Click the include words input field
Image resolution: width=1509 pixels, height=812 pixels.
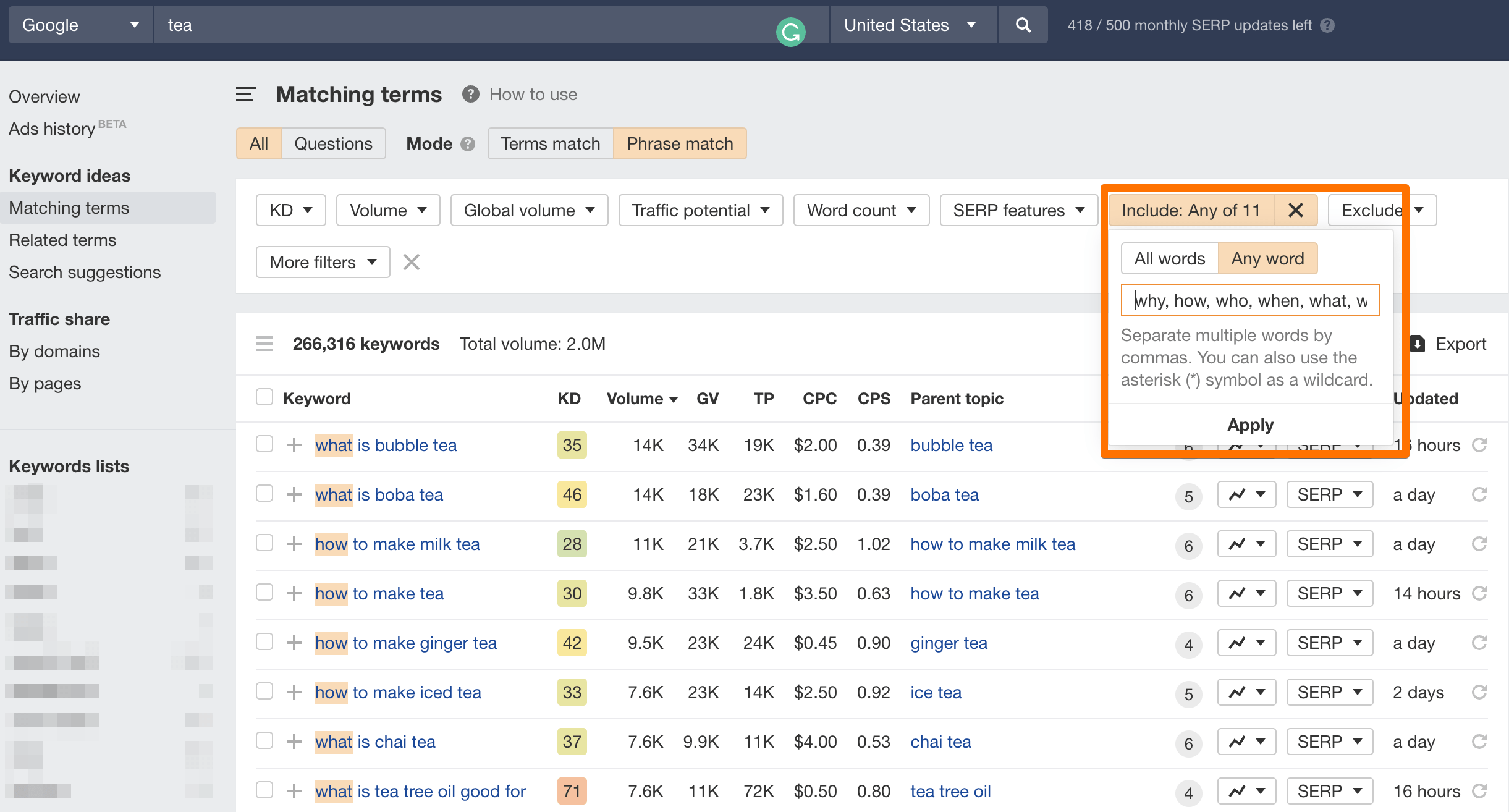tap(1249, 300)
